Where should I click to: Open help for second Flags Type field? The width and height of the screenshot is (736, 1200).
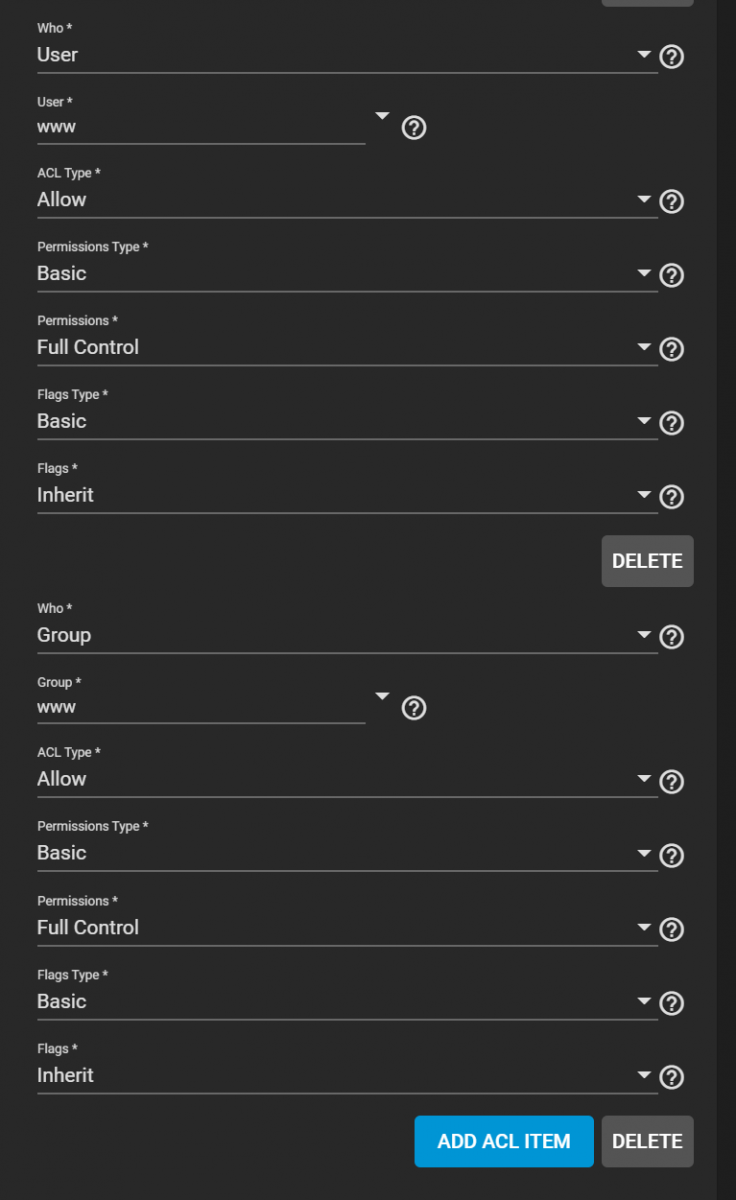point(672,1003)
